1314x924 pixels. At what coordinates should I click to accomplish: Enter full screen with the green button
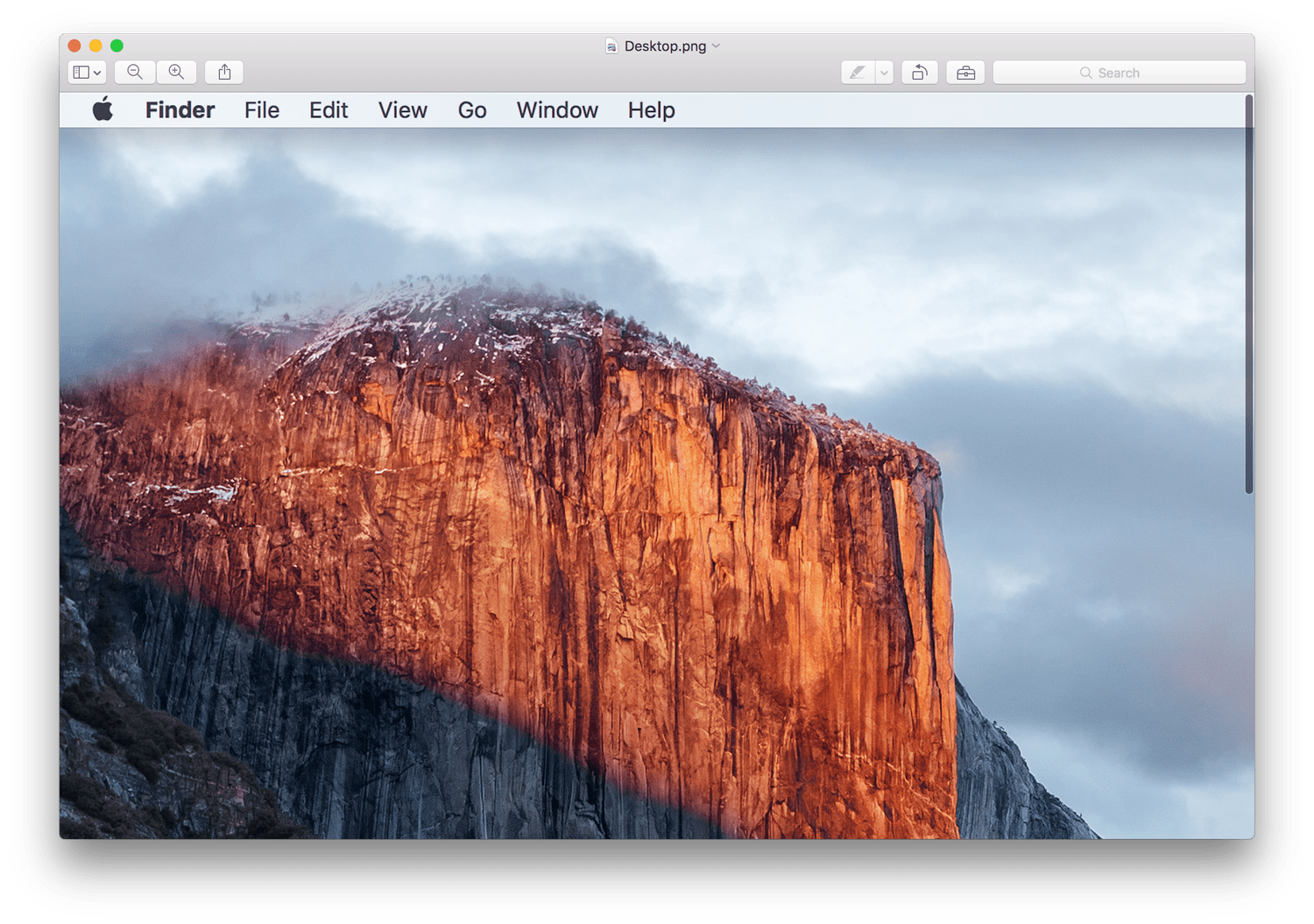coord(117,46)
